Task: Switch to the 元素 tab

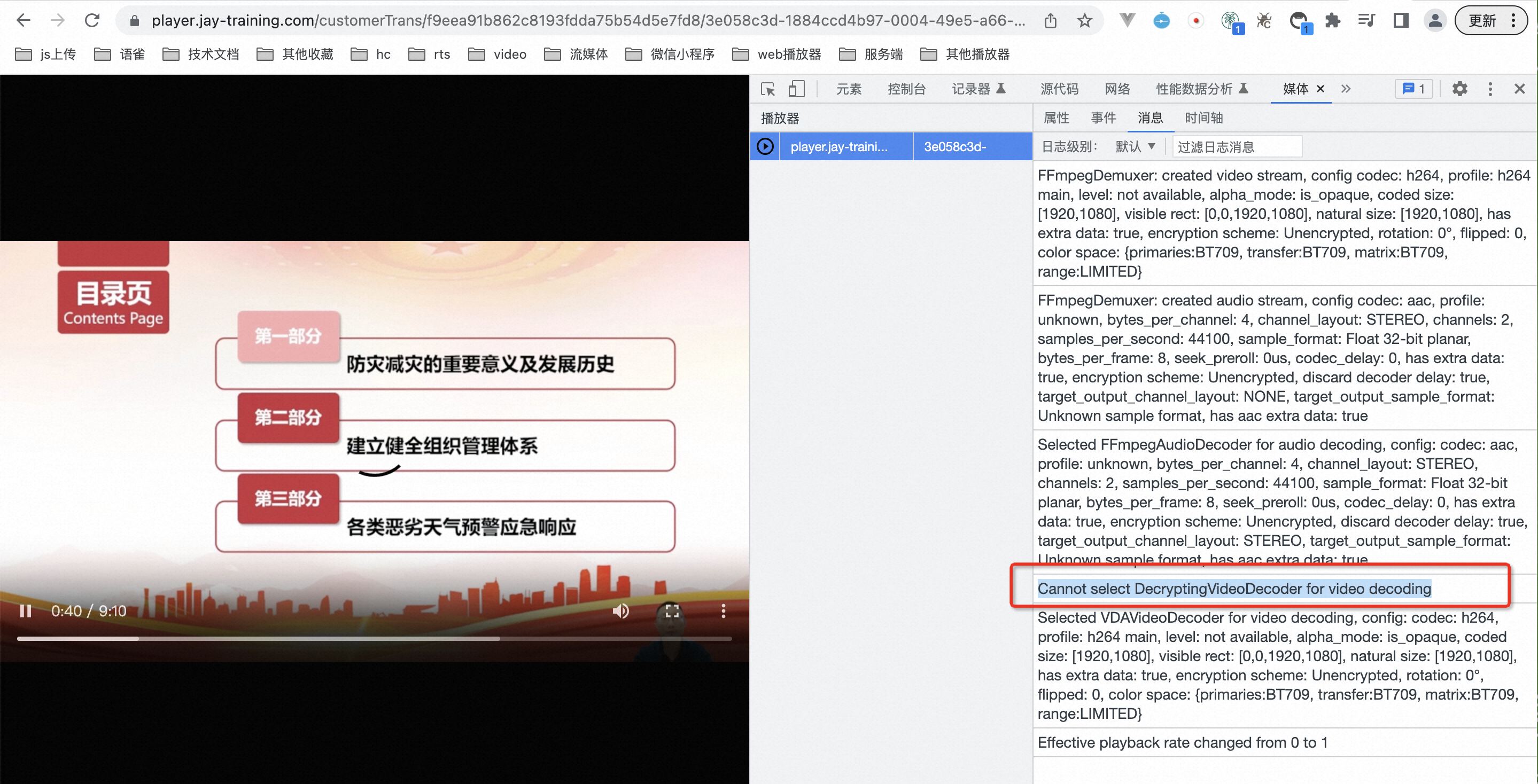Action: coord(849,89)
